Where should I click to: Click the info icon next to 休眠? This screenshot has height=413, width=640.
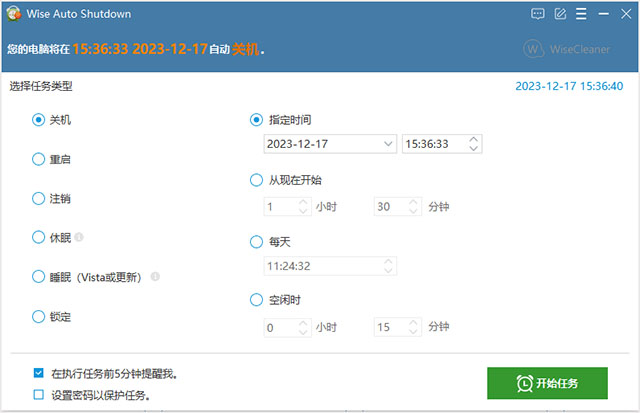coord(79,237)
